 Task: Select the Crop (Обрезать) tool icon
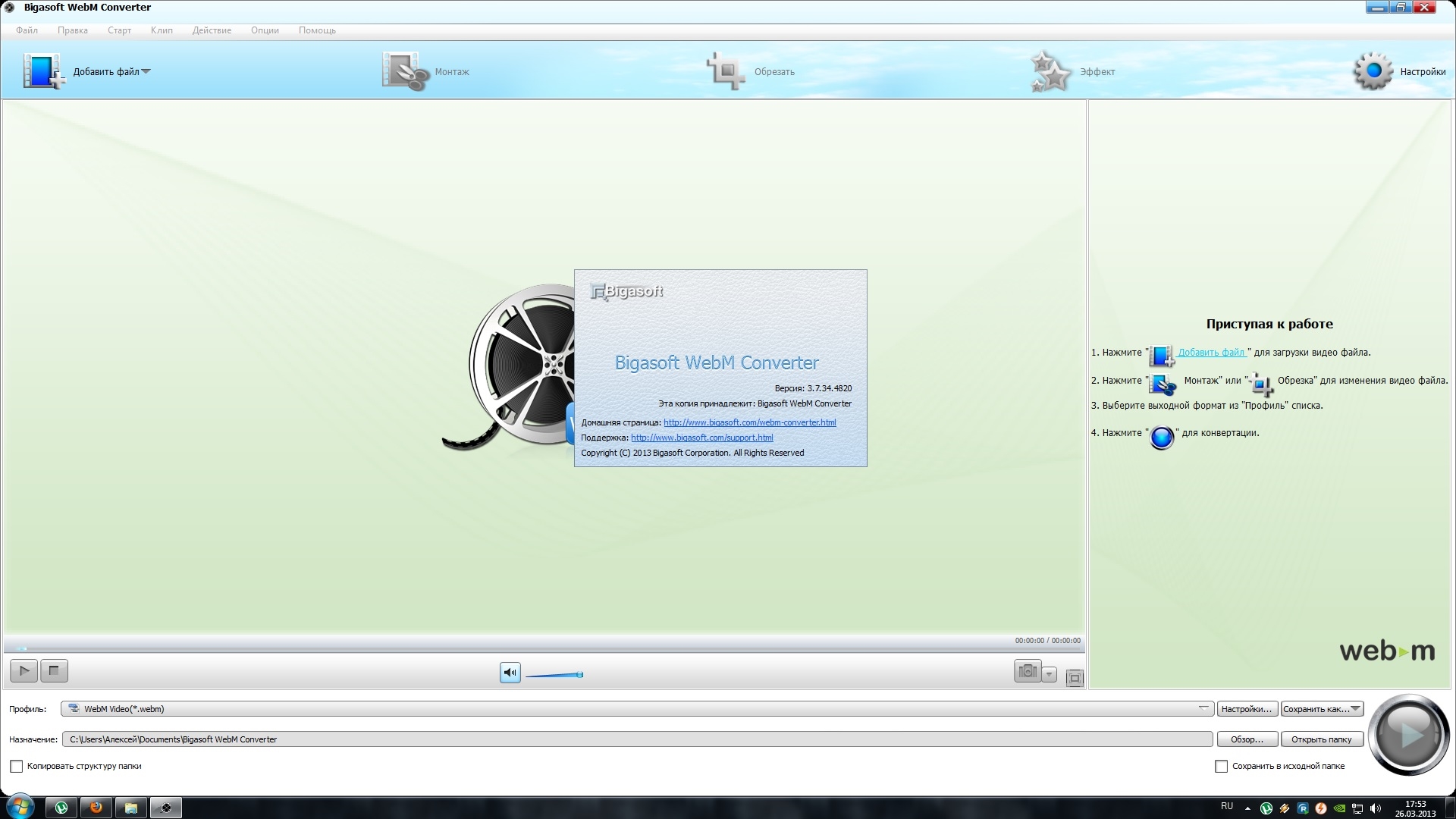click(x=726, y=71)
